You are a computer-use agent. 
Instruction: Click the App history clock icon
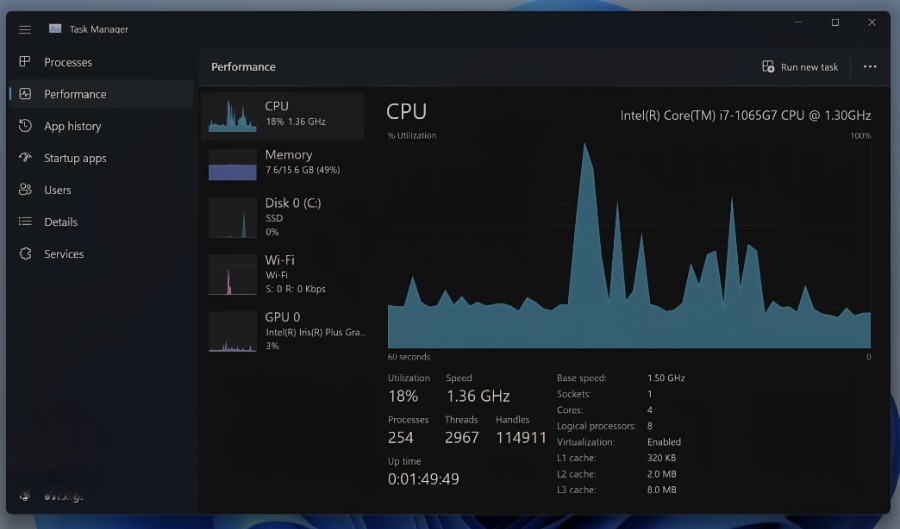tap(25, 126)
